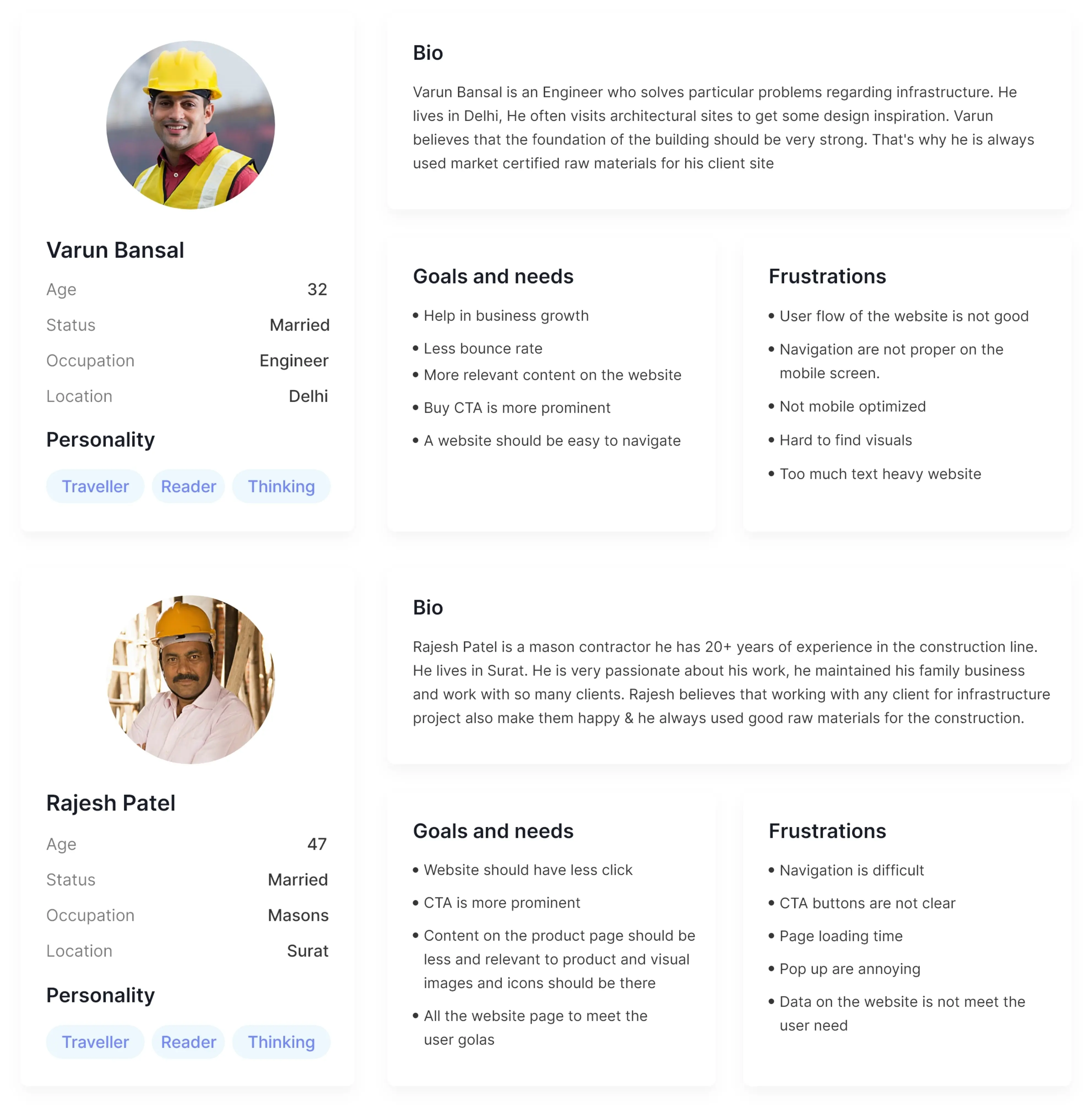
Task: Select Rajesh Patel's Thinking personality tag
Action: pos(281,1042)
